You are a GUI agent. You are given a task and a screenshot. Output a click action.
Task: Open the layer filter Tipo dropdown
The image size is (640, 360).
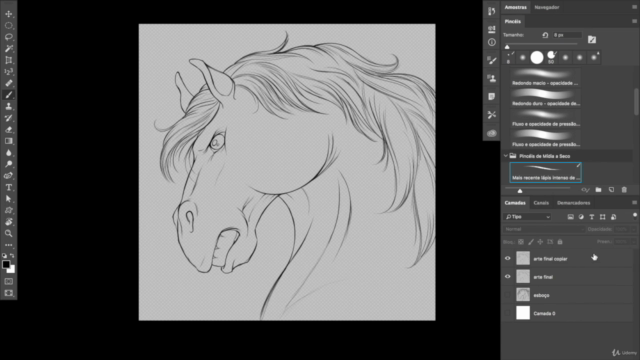[x=528, y=217]
